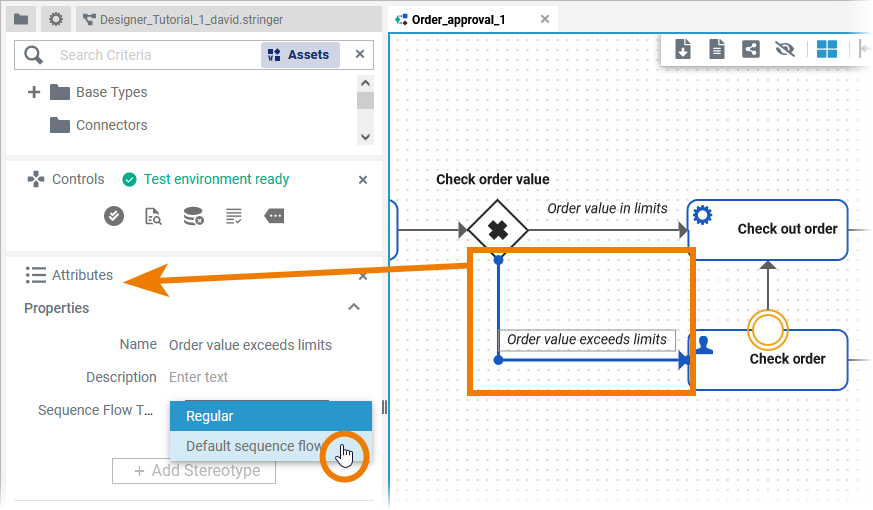Click the collapse panel arrow icon
The width and height of the screenshot is (873, 510).
point(864,49)
